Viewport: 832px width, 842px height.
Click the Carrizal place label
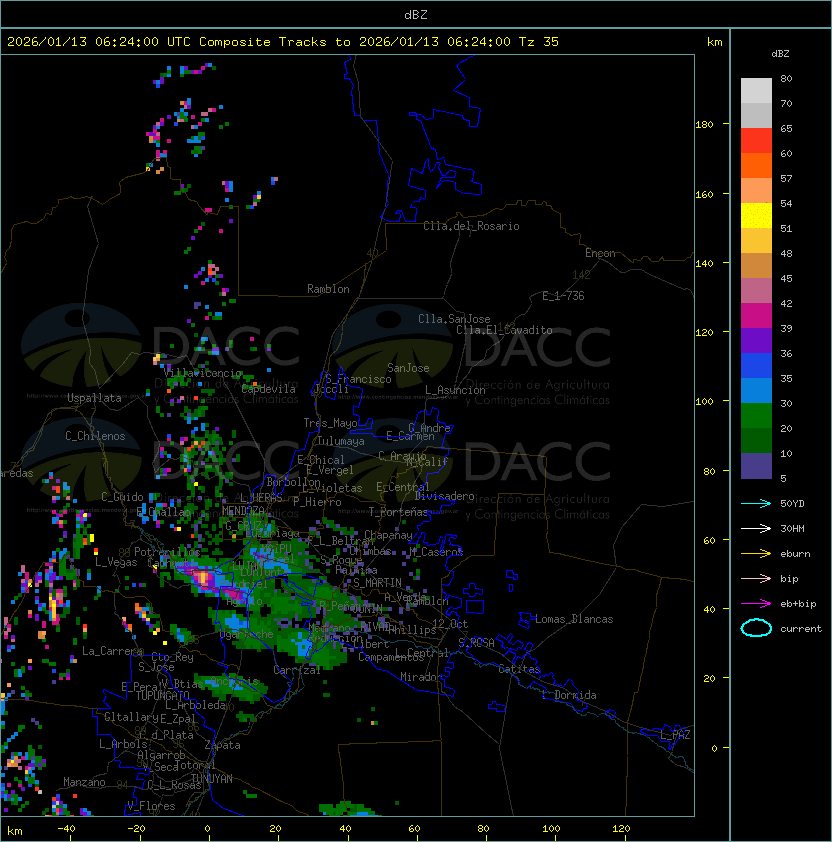297,670
